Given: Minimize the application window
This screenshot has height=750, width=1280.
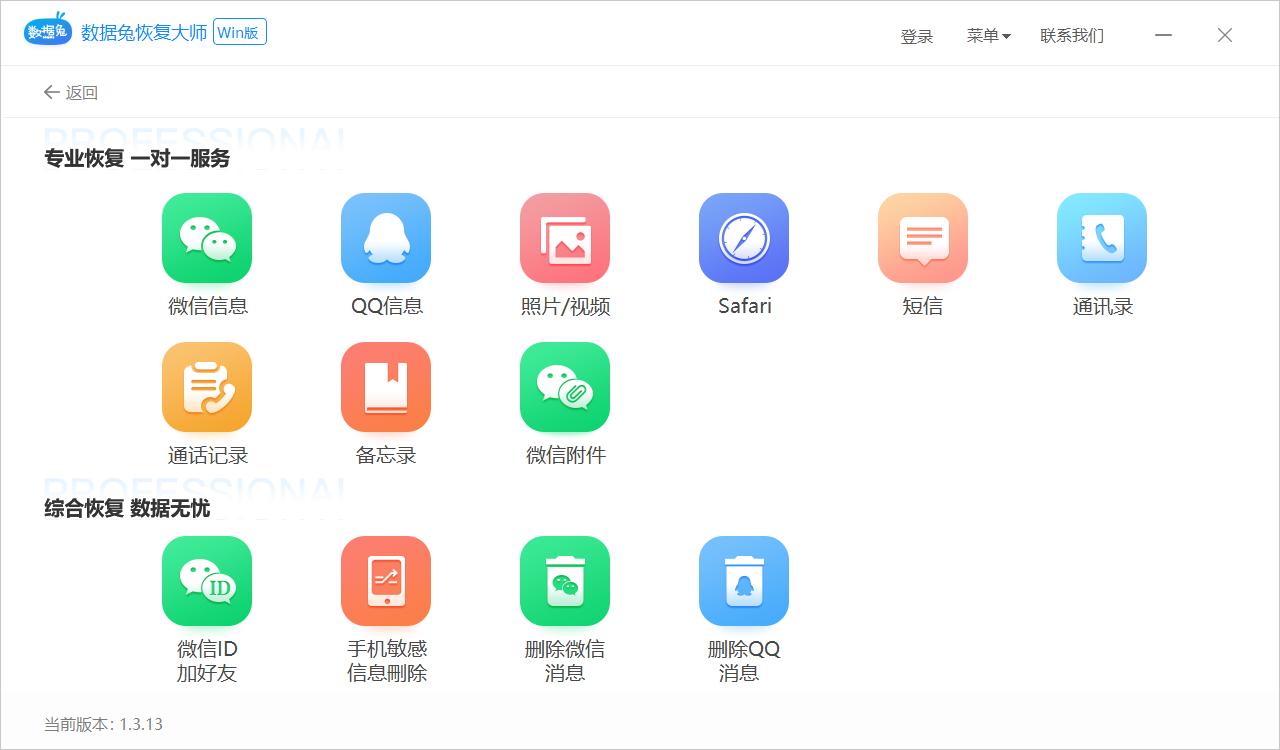Looking at the screenshot, I should tap(1163, 35).
